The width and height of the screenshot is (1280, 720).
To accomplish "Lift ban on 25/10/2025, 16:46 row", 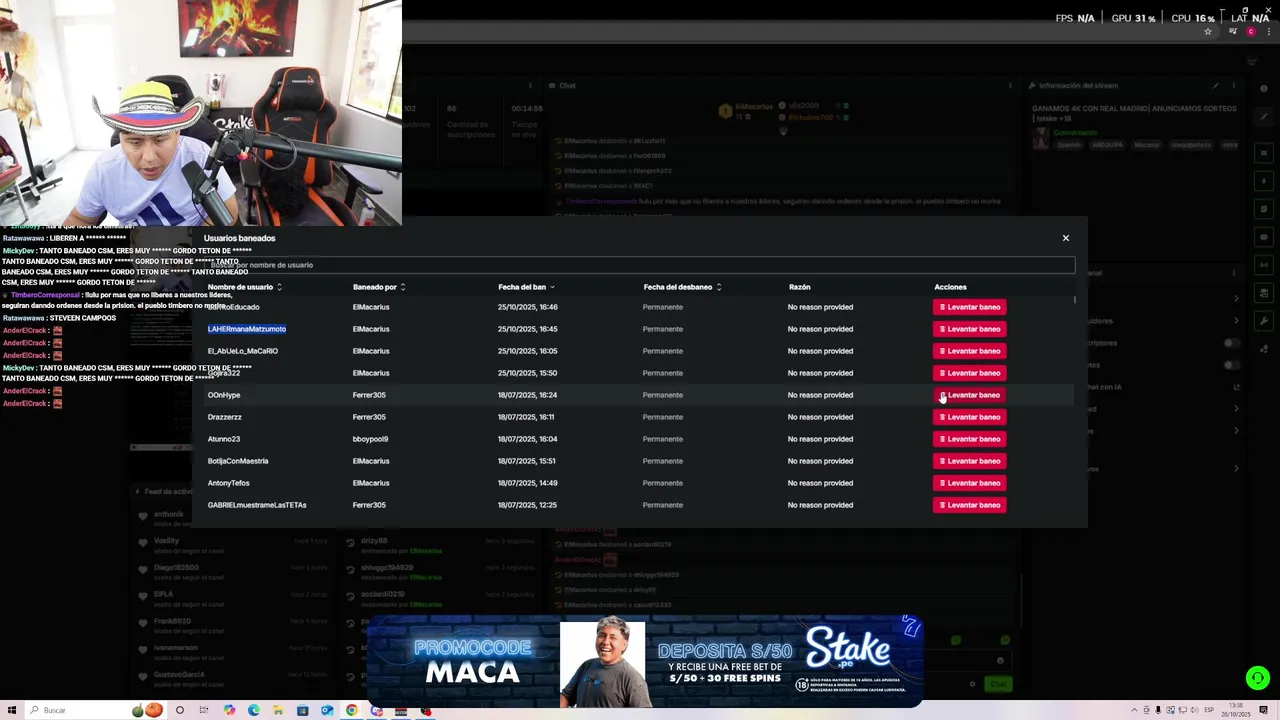I will tap(970, 307).
